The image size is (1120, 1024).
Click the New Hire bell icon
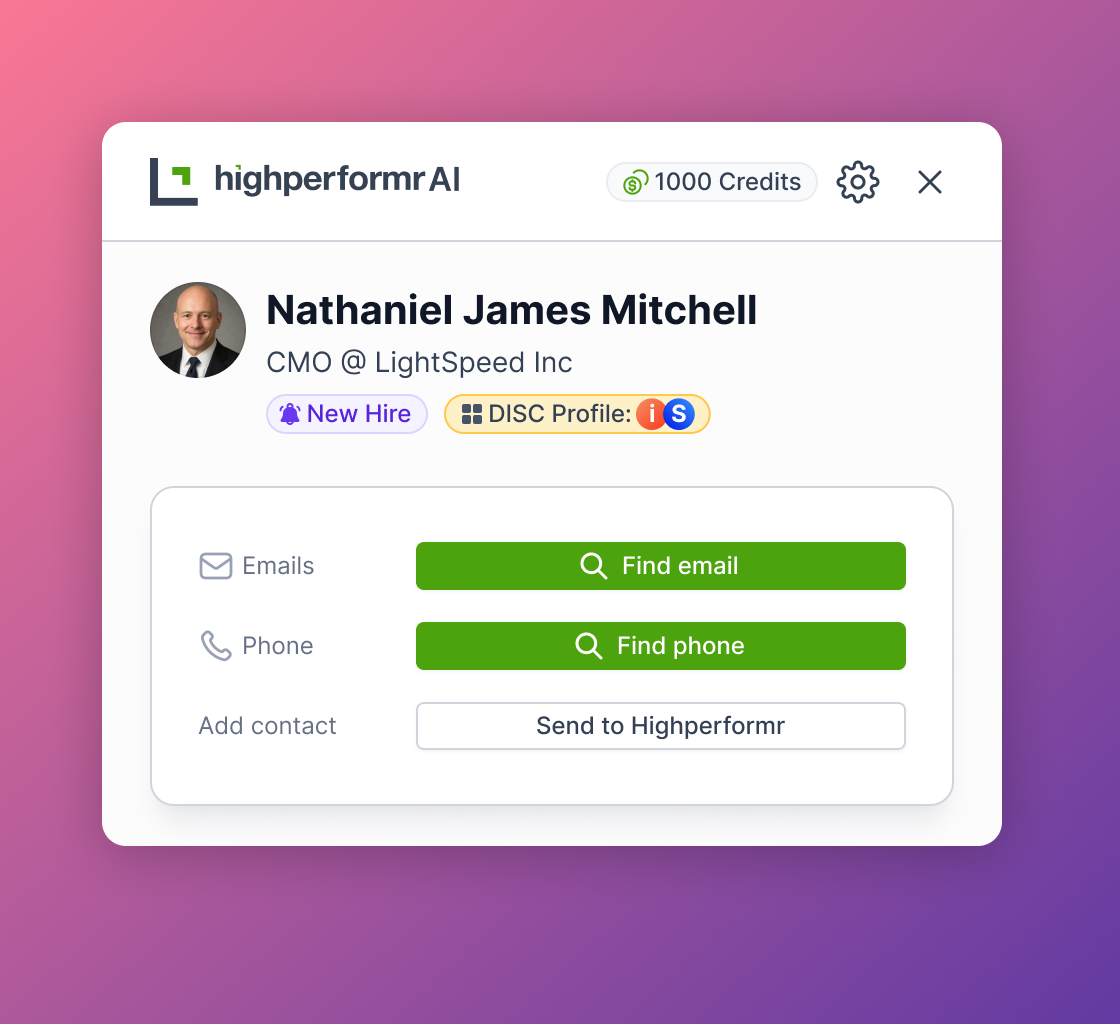point(289,414)
